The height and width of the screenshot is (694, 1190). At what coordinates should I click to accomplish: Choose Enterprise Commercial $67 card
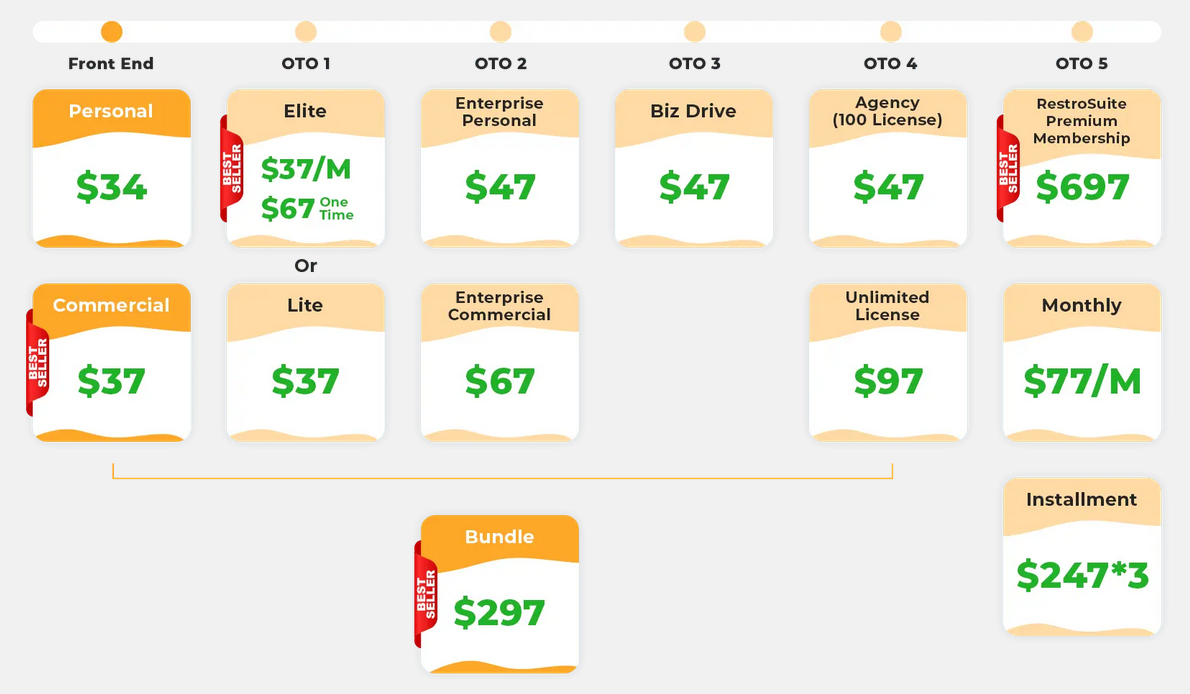500,363
